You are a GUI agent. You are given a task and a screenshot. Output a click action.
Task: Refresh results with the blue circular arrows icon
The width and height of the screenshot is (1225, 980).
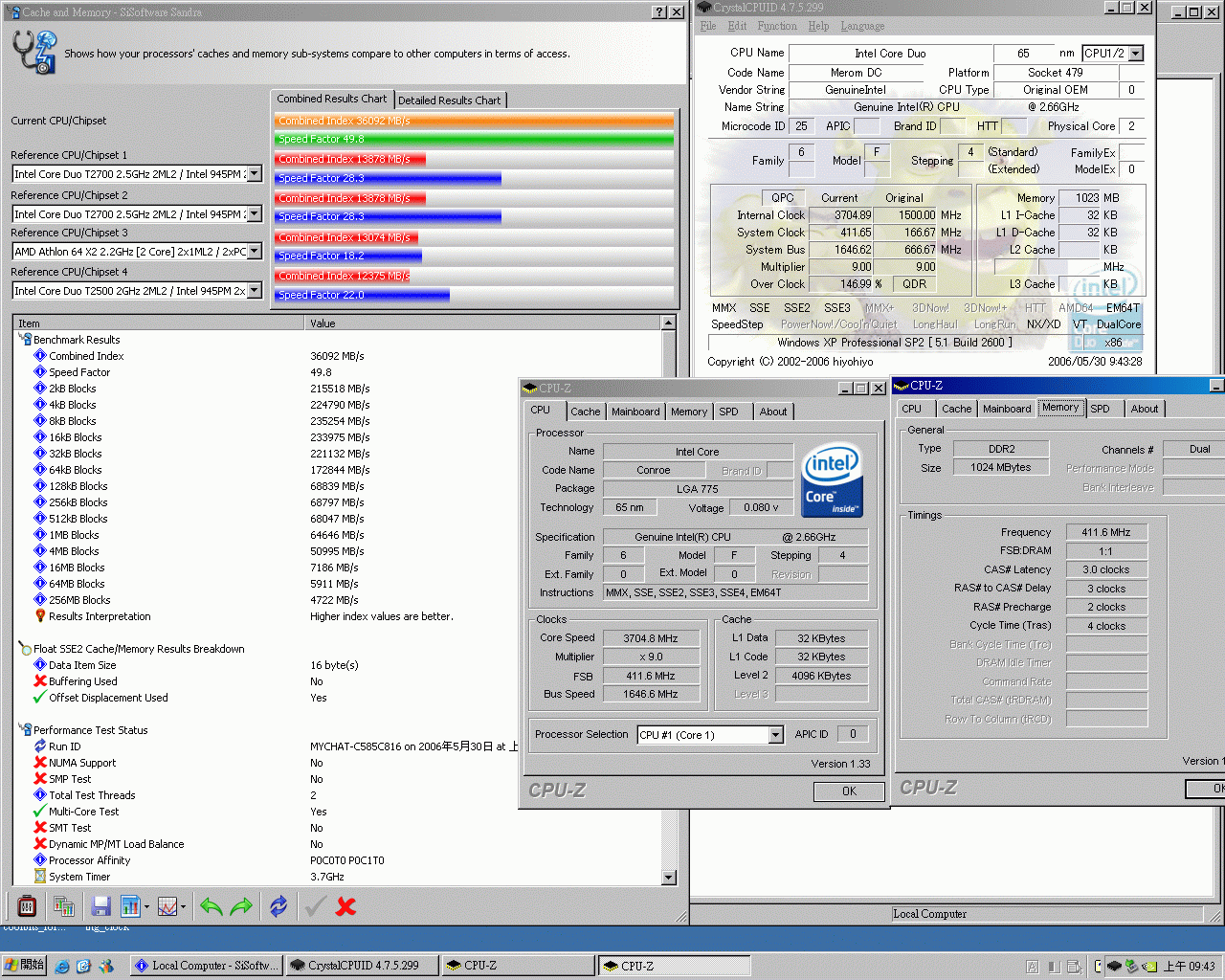[278, 906]
